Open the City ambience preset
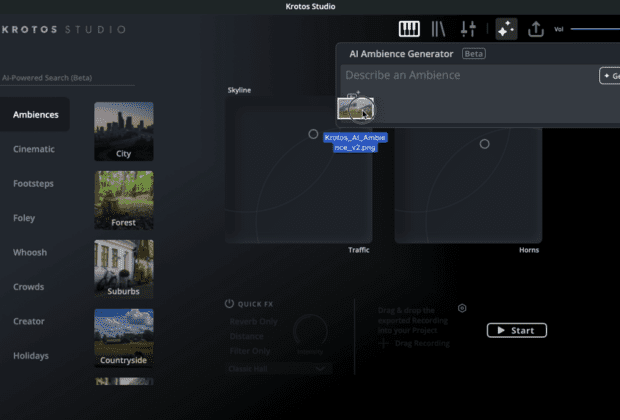The height and width of the screenshot is (420, 620). click(124, 131)
